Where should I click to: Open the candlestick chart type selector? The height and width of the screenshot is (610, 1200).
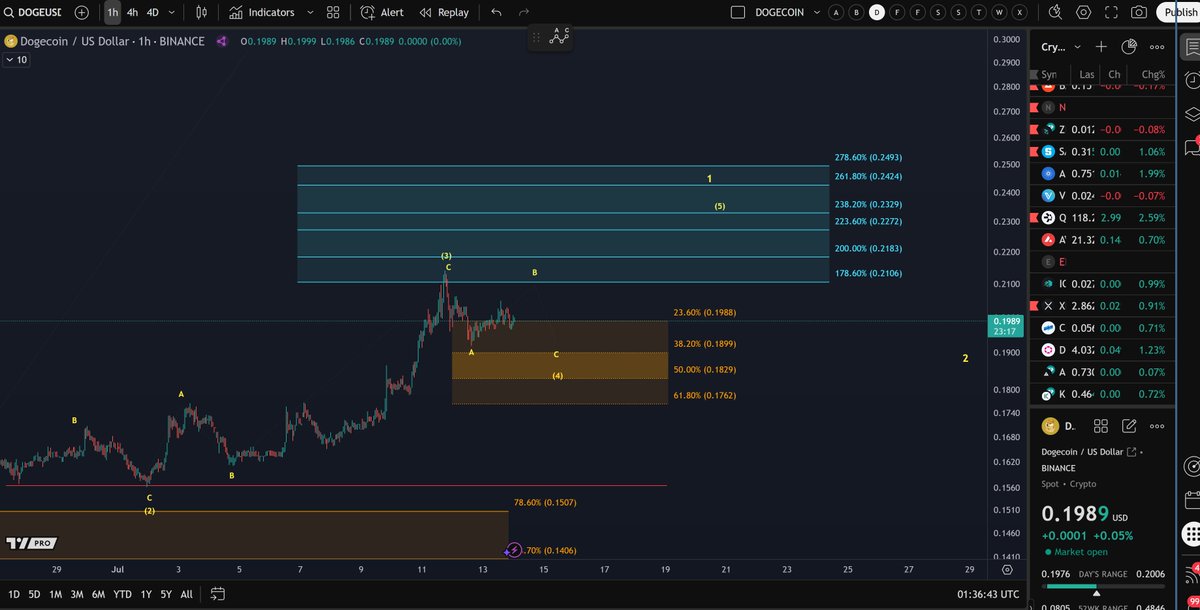click(202, 12)
